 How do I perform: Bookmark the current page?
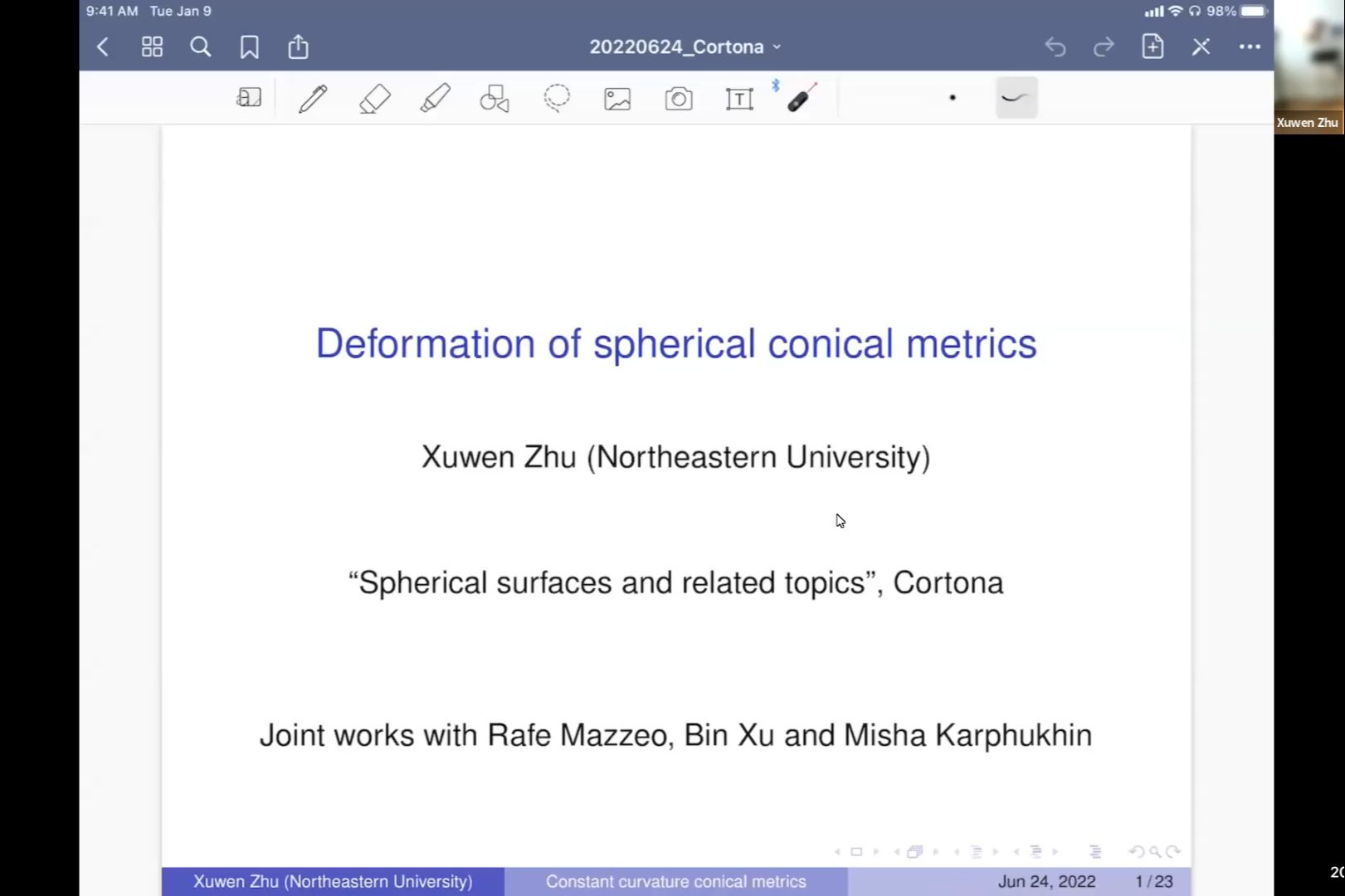point(249,46)
